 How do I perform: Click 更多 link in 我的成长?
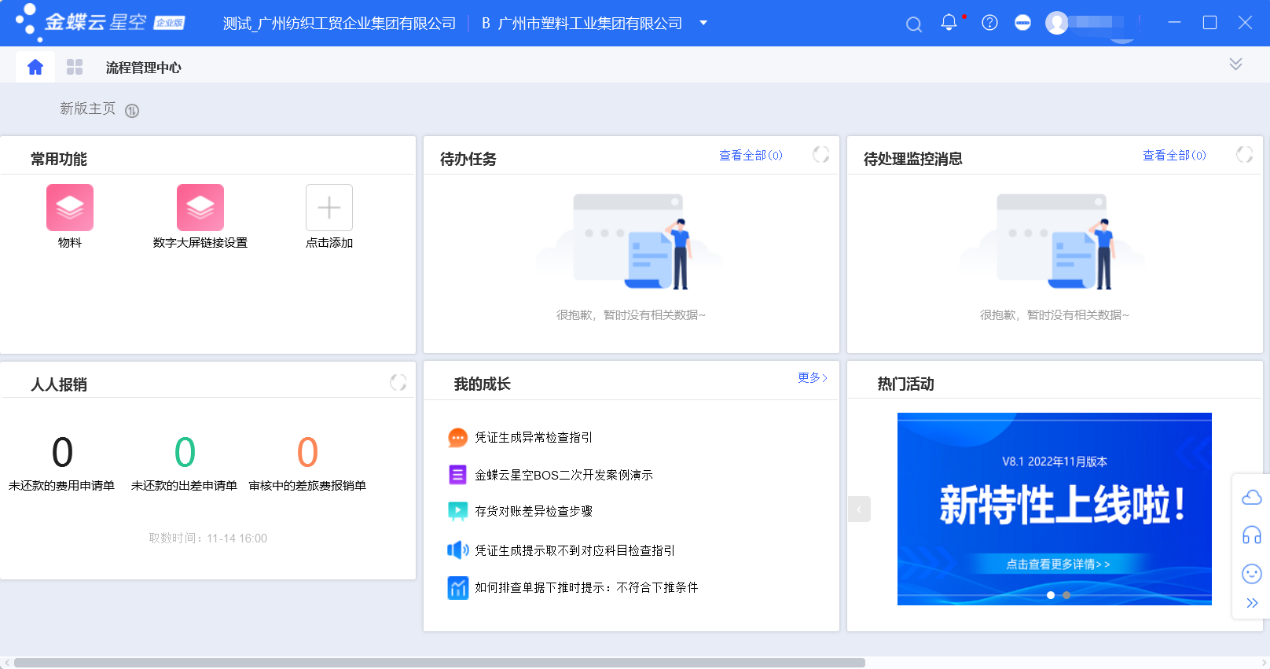pos(812,378)
